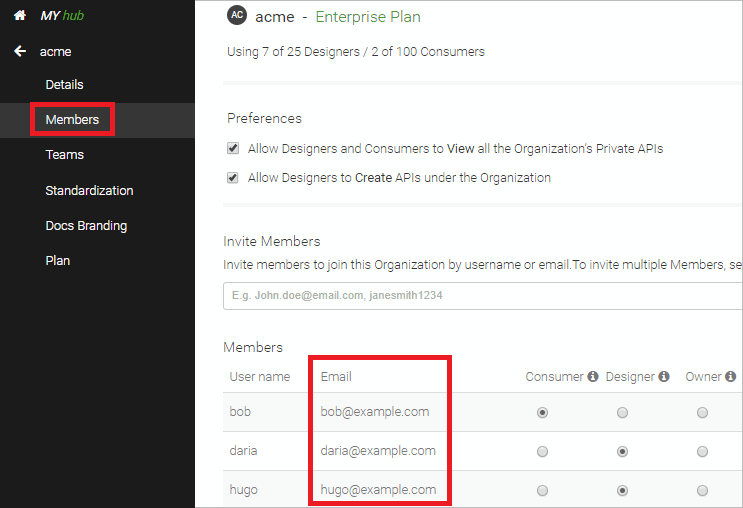743x508 pixels.
Task: Uncheck Allow Designers to Create APIs
Action: coord(233,178)
